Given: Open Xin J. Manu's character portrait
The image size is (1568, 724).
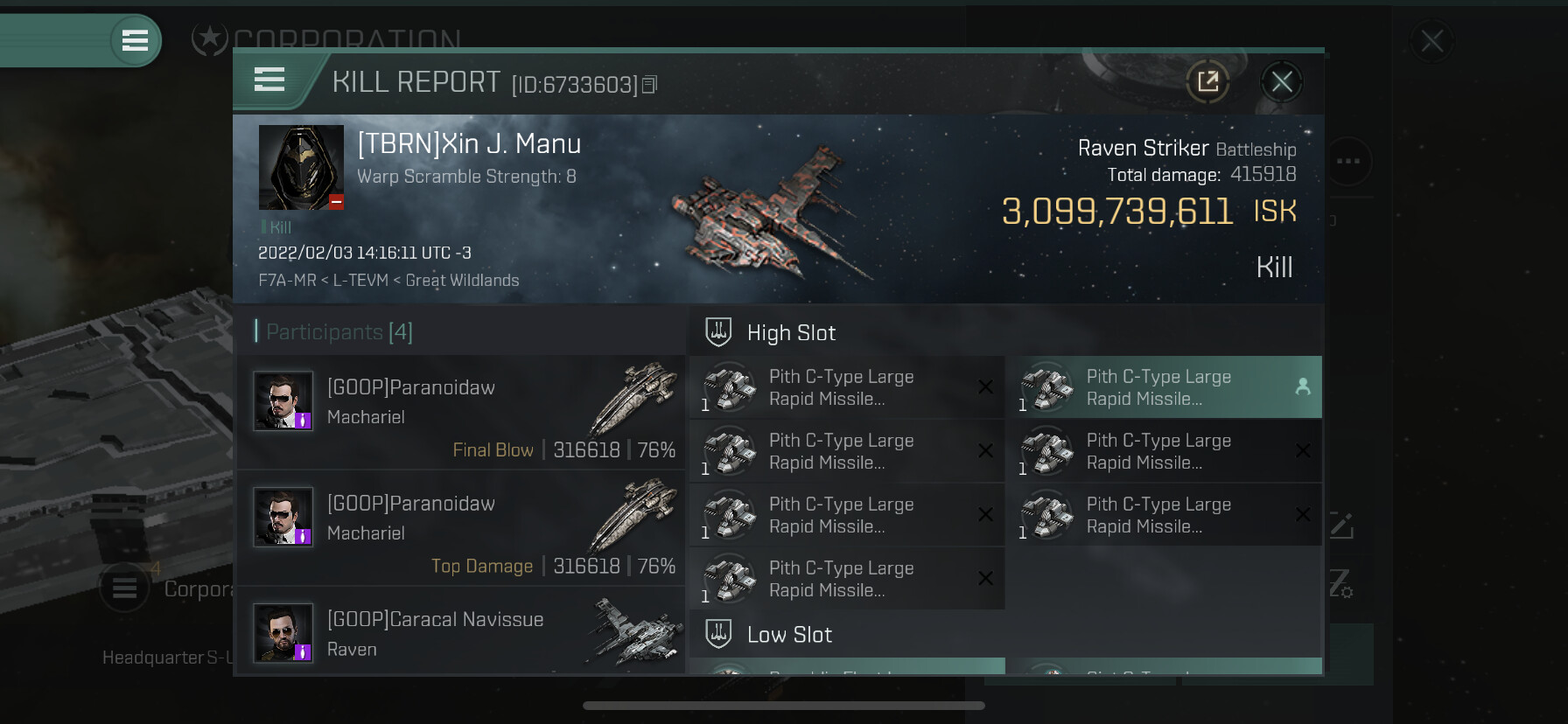Looking at the screenshot, I should 301,167.
